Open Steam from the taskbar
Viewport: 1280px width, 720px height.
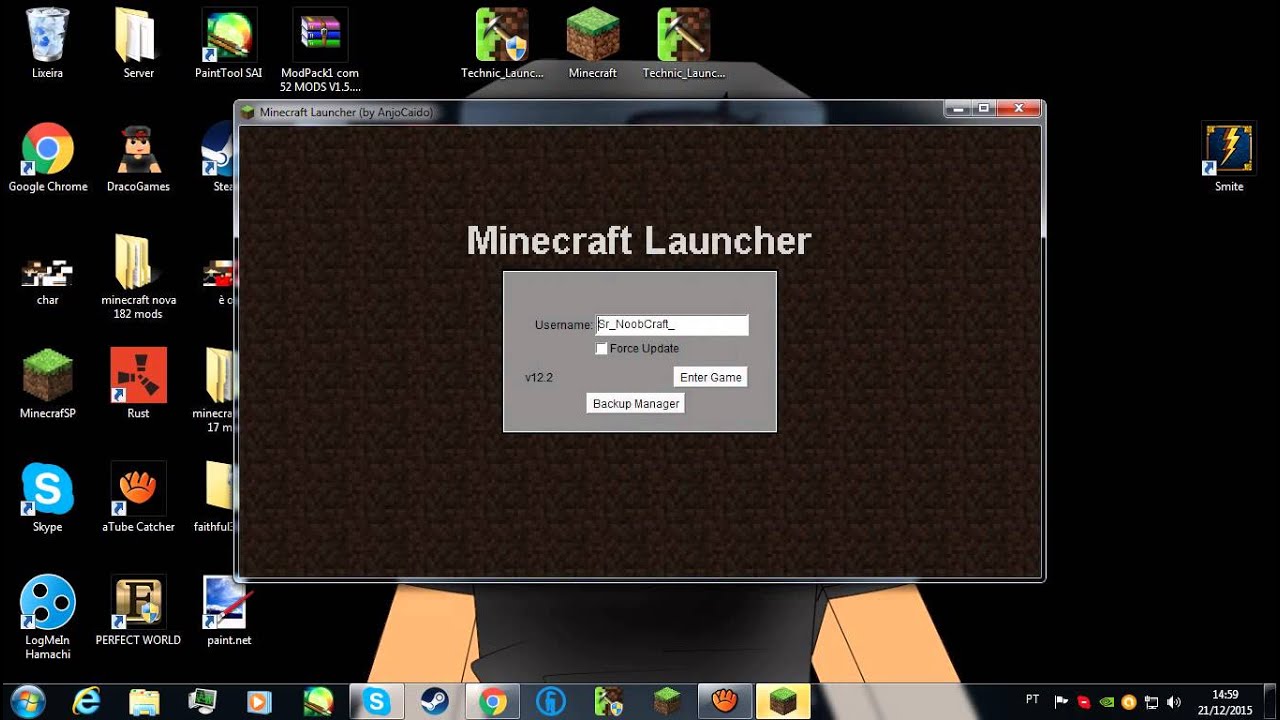pyautogui.click(x=435, y=702)
